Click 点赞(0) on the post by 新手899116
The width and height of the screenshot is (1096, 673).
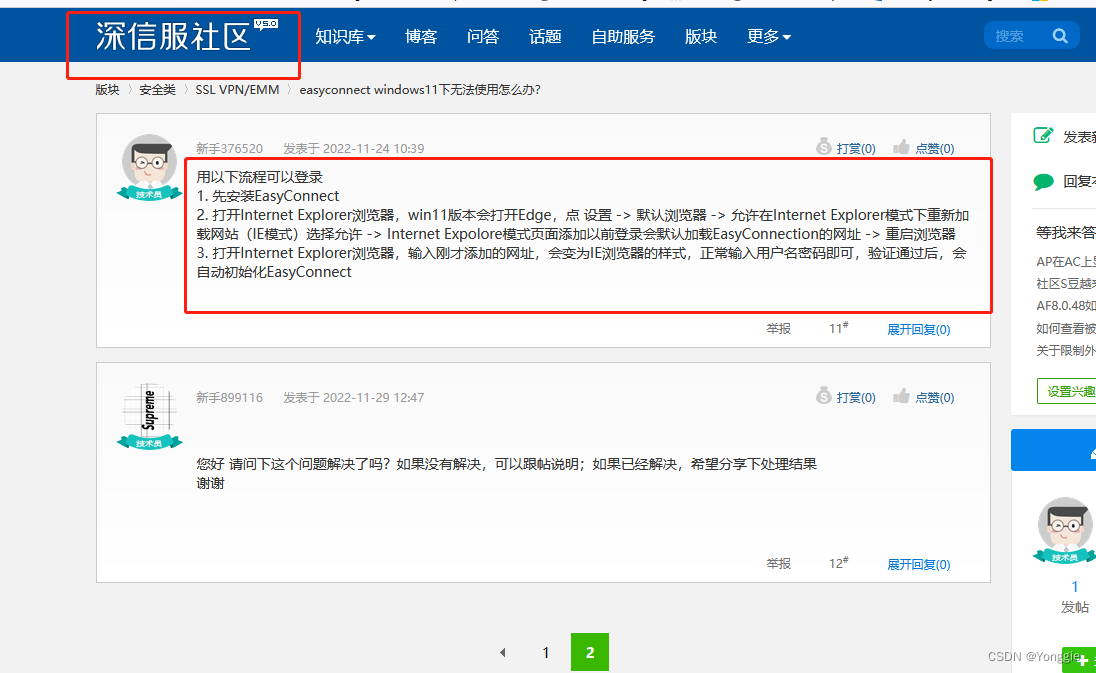(x=935, y=397)
